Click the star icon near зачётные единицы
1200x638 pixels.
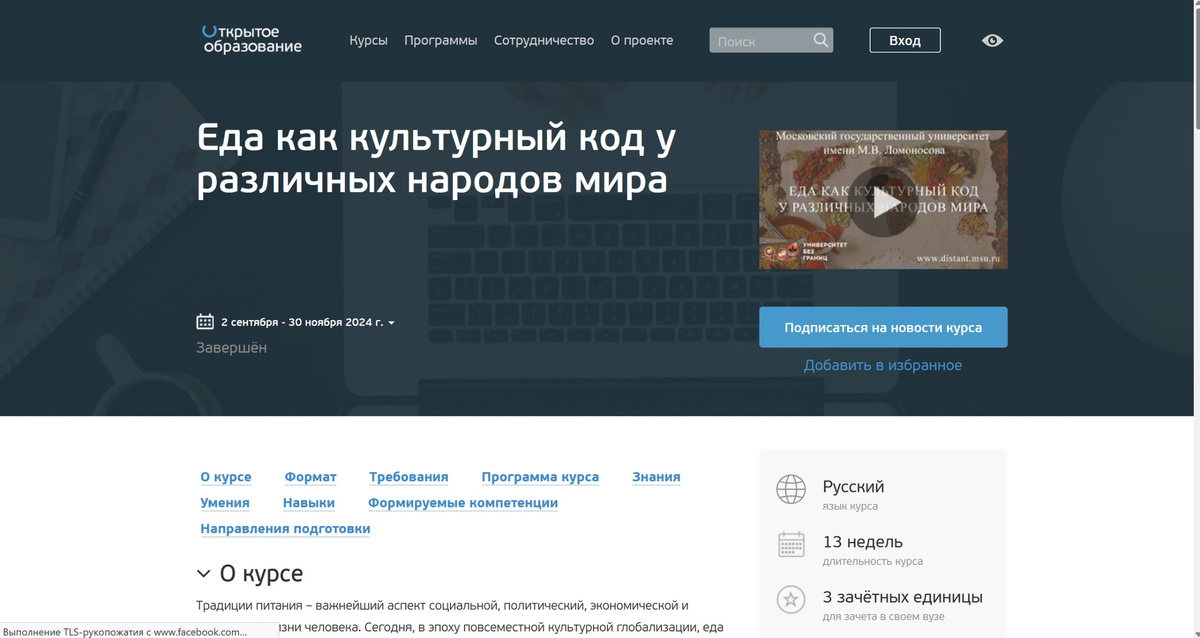tap(791, 600)
